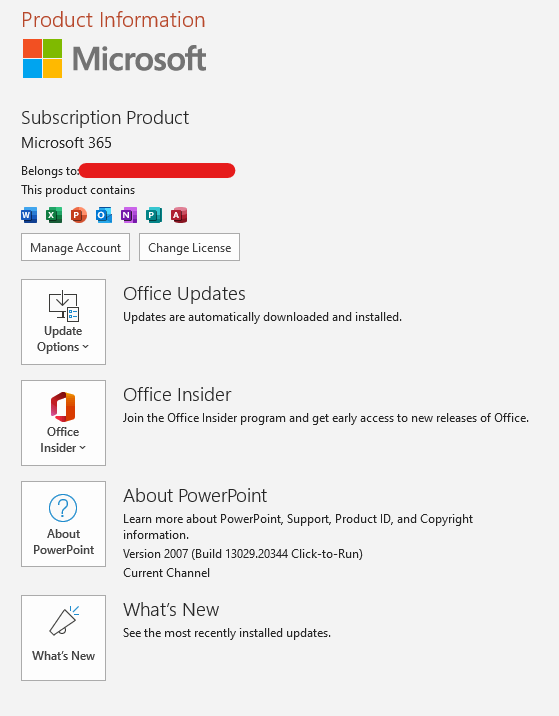Select the Version 2007 build text
The width and height of the screenshot is (559, 716).
click(243, 554)
